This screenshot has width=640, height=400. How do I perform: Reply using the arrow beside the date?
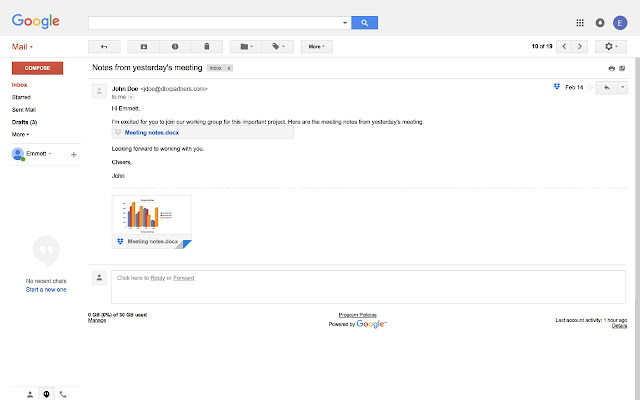[x=607, y=87]
